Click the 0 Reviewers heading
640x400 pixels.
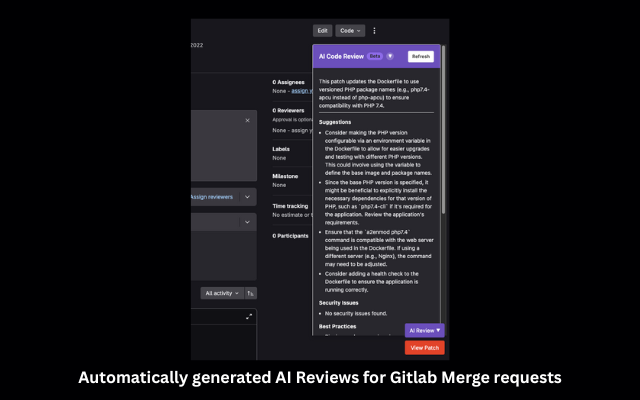pyautogui.click(x=288, y=110)
